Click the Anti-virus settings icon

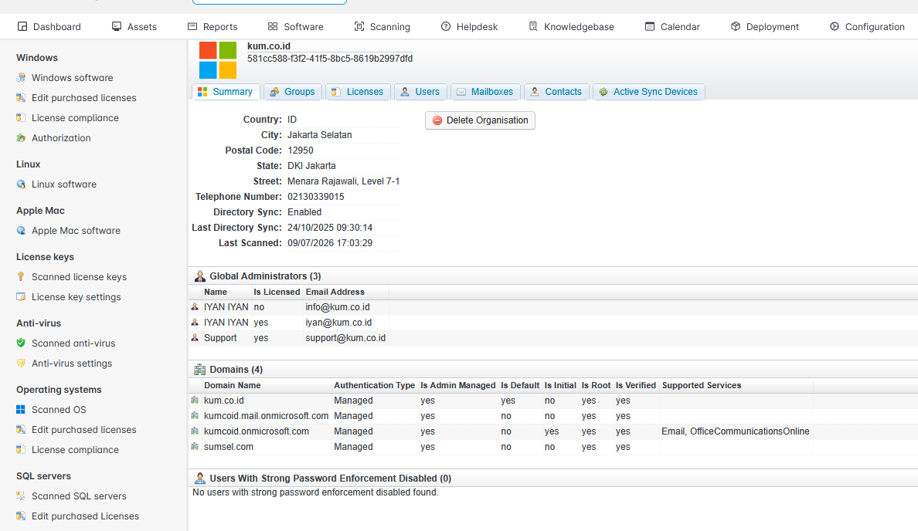pos(21,363)
